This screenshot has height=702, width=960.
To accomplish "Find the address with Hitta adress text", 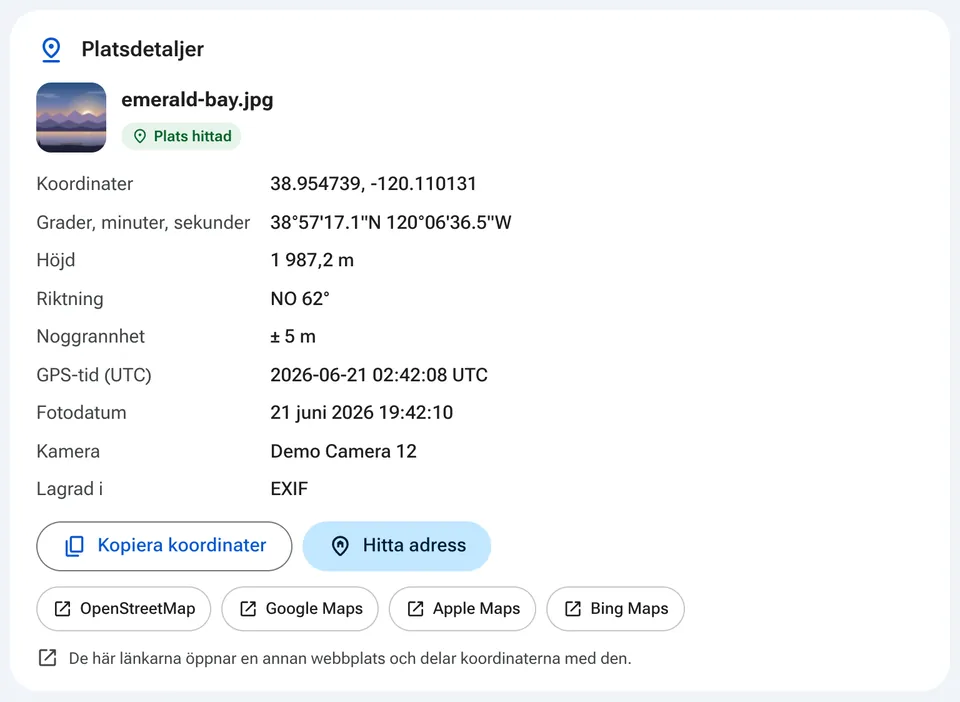I will [x=414, y=545].
